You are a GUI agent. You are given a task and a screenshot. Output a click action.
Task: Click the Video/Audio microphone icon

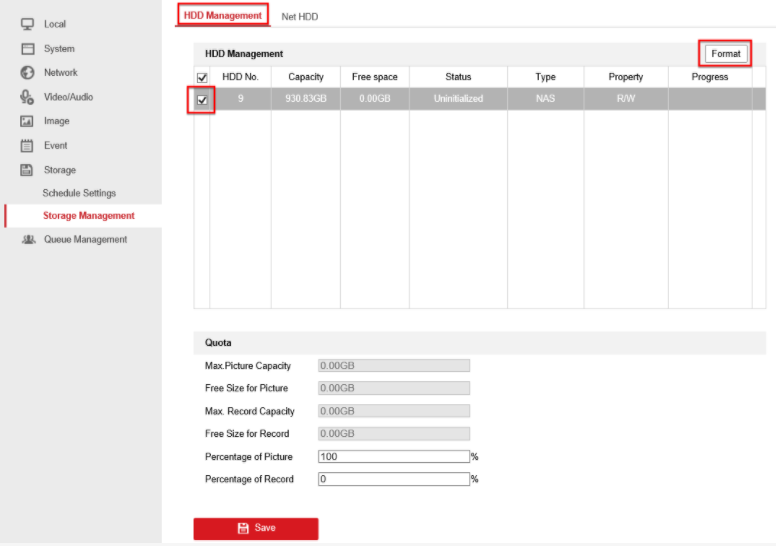click(x=28, y=97)
